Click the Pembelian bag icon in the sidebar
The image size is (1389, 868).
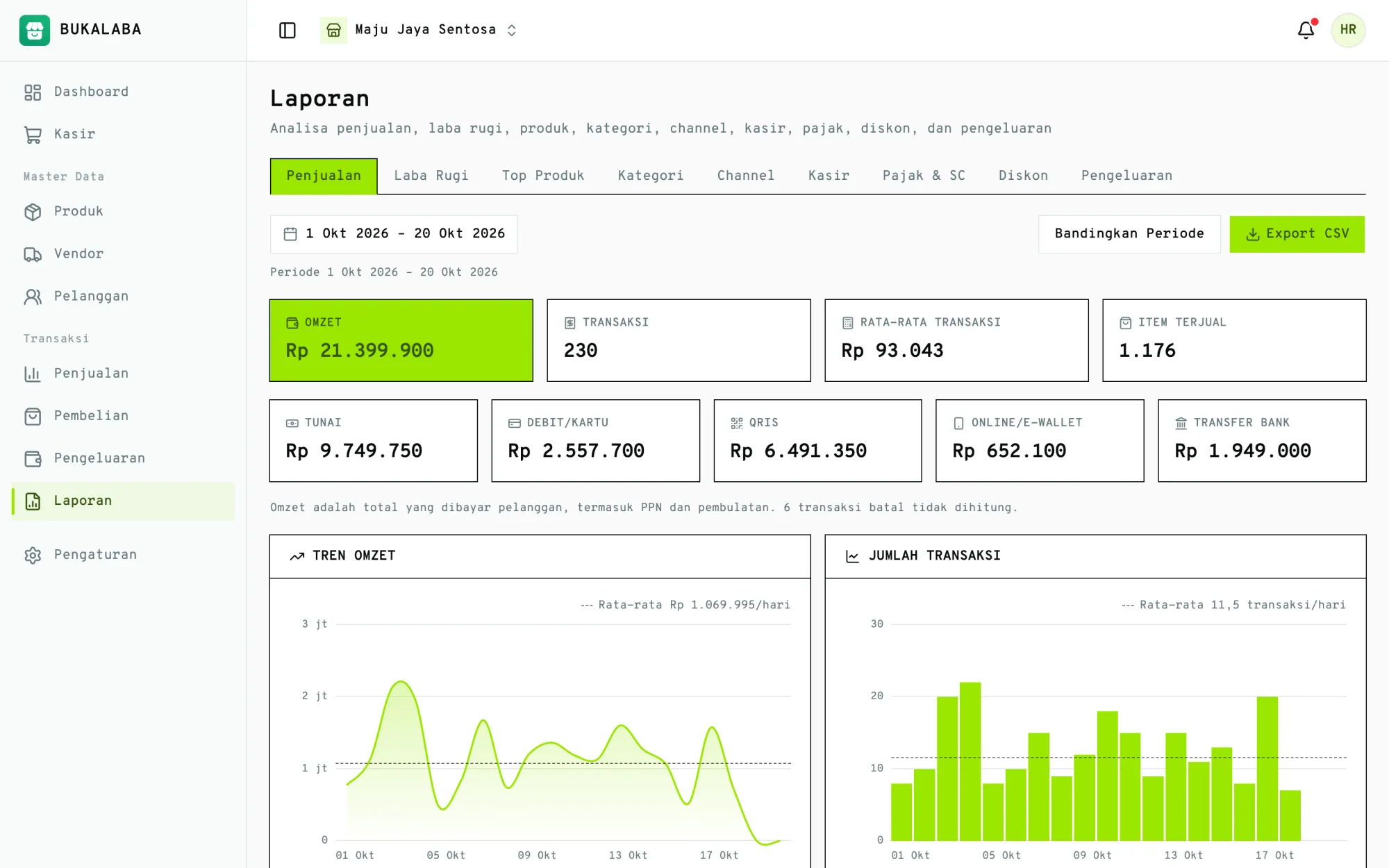coord(33,416)
